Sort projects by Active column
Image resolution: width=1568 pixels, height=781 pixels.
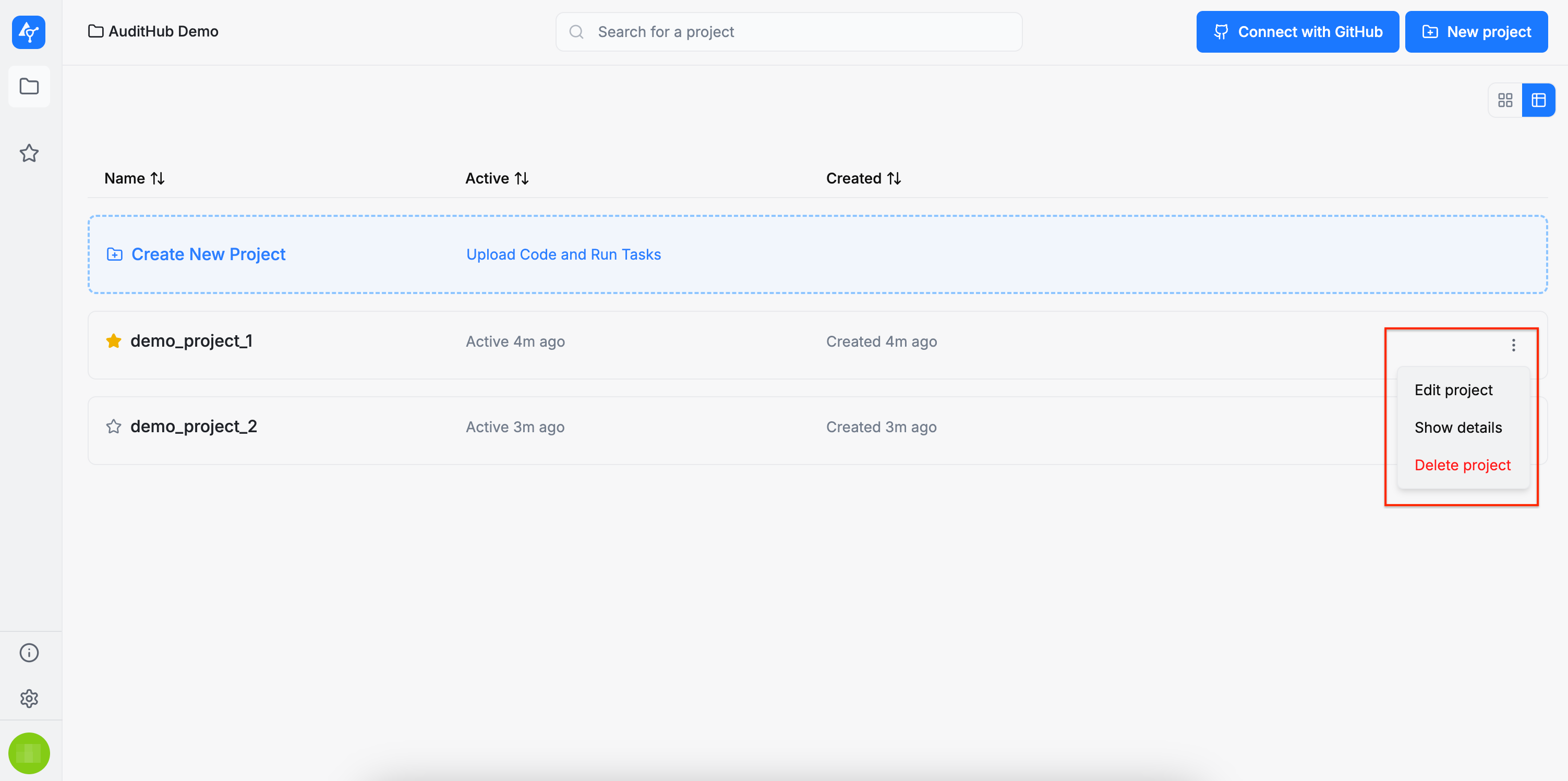point(497,178)
